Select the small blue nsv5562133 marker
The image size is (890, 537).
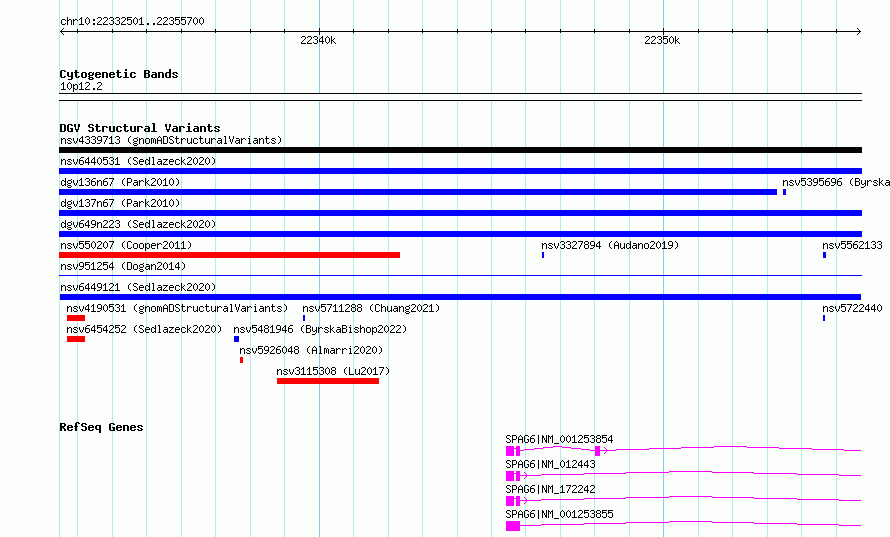(824, 255)
